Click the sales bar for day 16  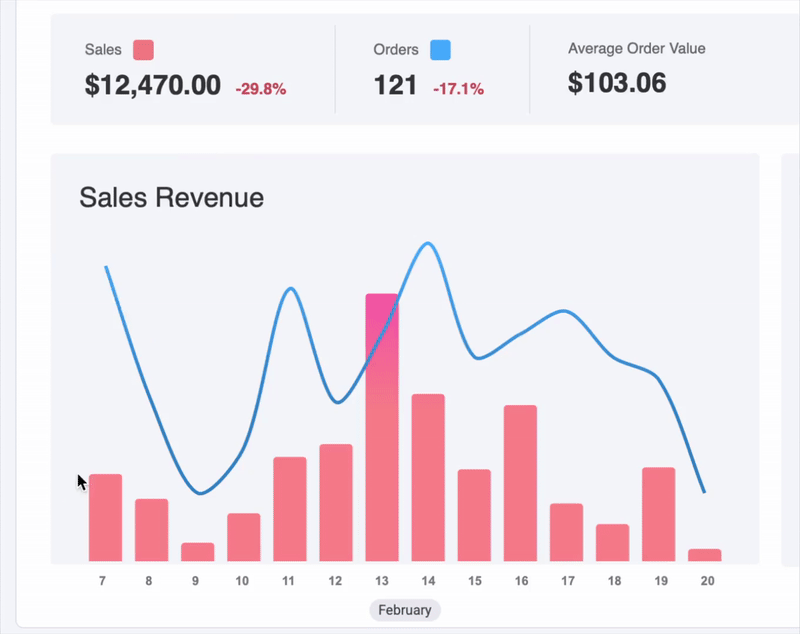point(520,483)
